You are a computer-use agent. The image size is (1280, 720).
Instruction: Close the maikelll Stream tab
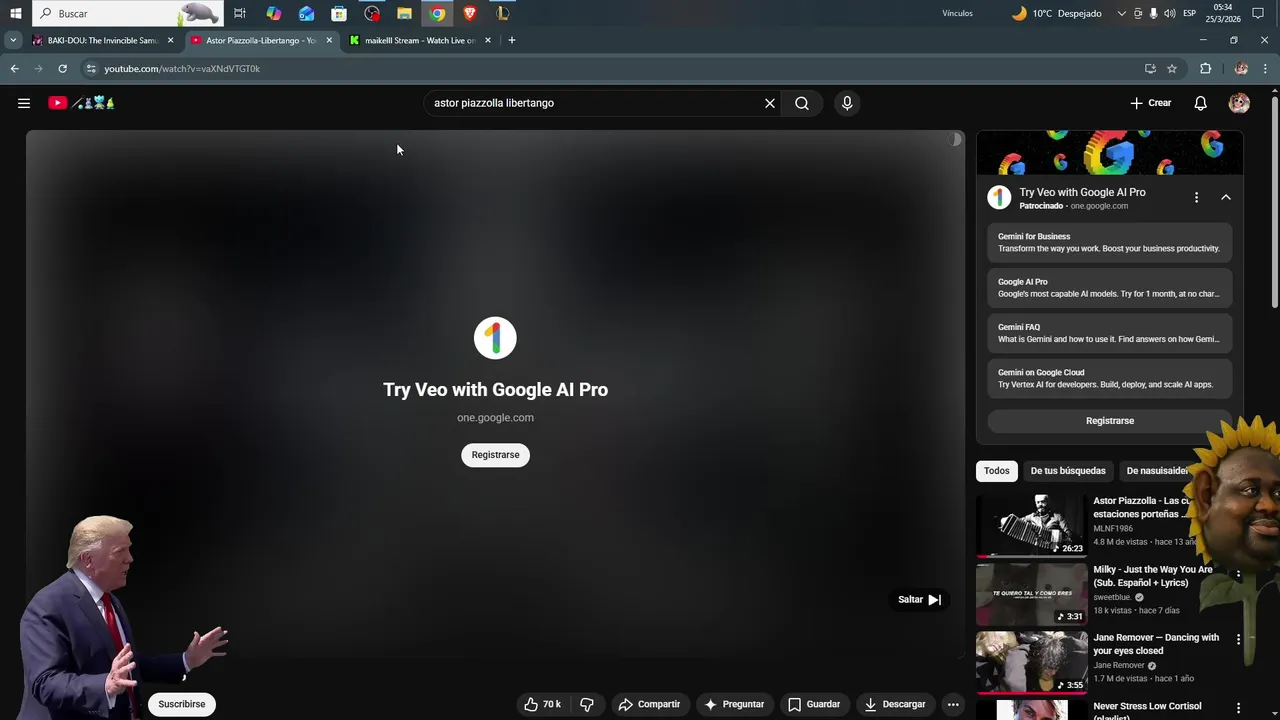point(488,40)
